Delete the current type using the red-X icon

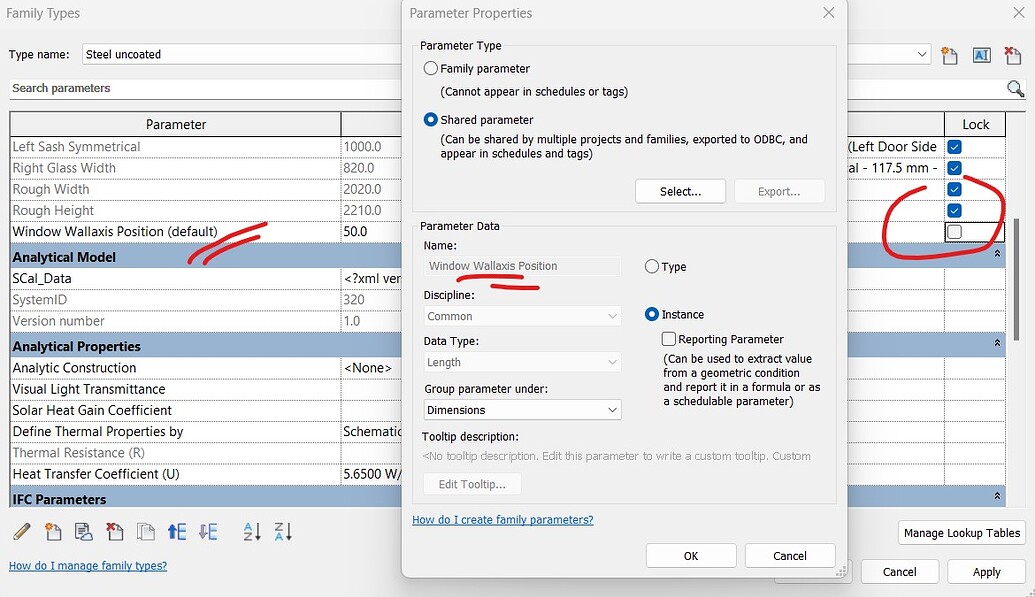click(1013, 55)
